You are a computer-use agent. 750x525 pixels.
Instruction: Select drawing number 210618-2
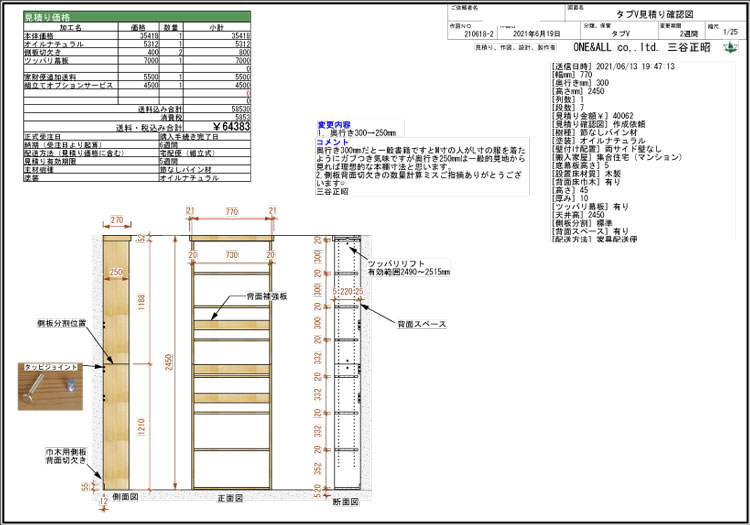(x=478, y=34)
